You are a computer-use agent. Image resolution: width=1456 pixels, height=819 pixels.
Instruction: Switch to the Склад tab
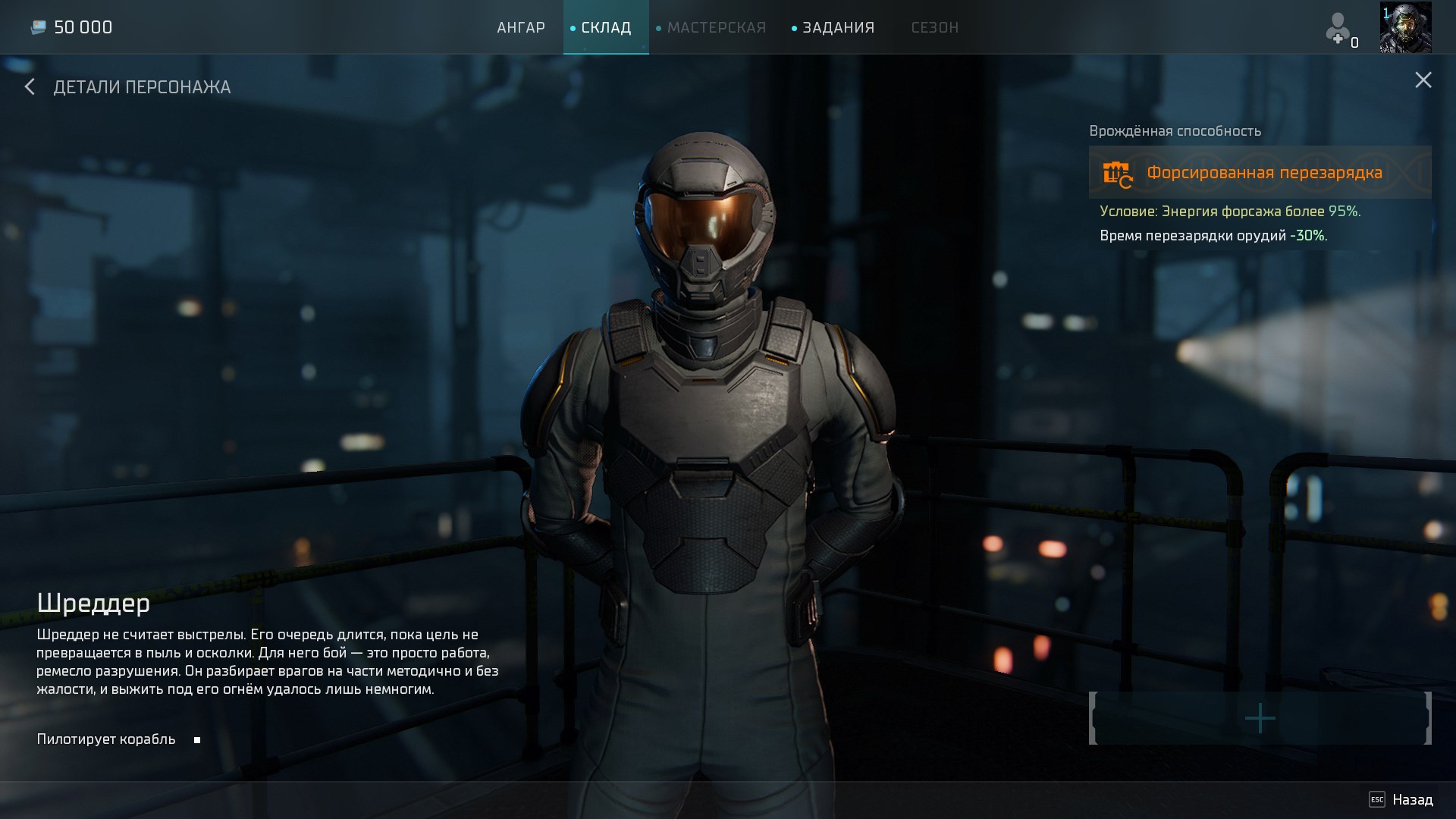click(x=606, y=28)
